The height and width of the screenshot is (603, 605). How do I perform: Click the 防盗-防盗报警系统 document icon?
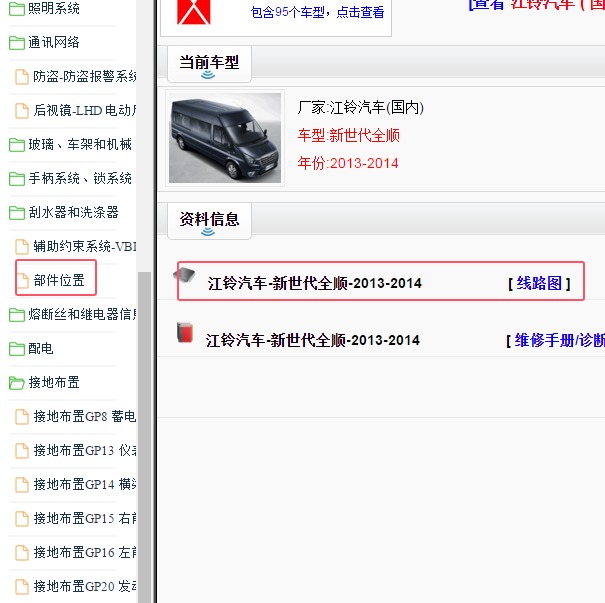point(22,77)
